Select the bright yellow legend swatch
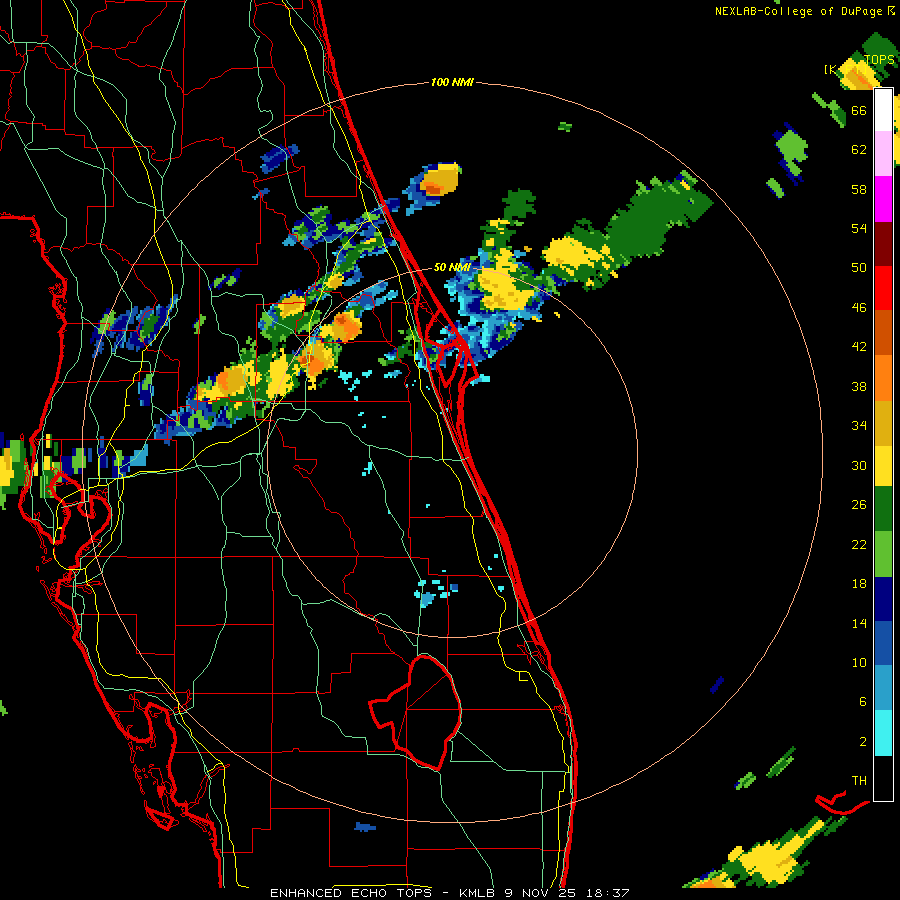 click(883, 466)
